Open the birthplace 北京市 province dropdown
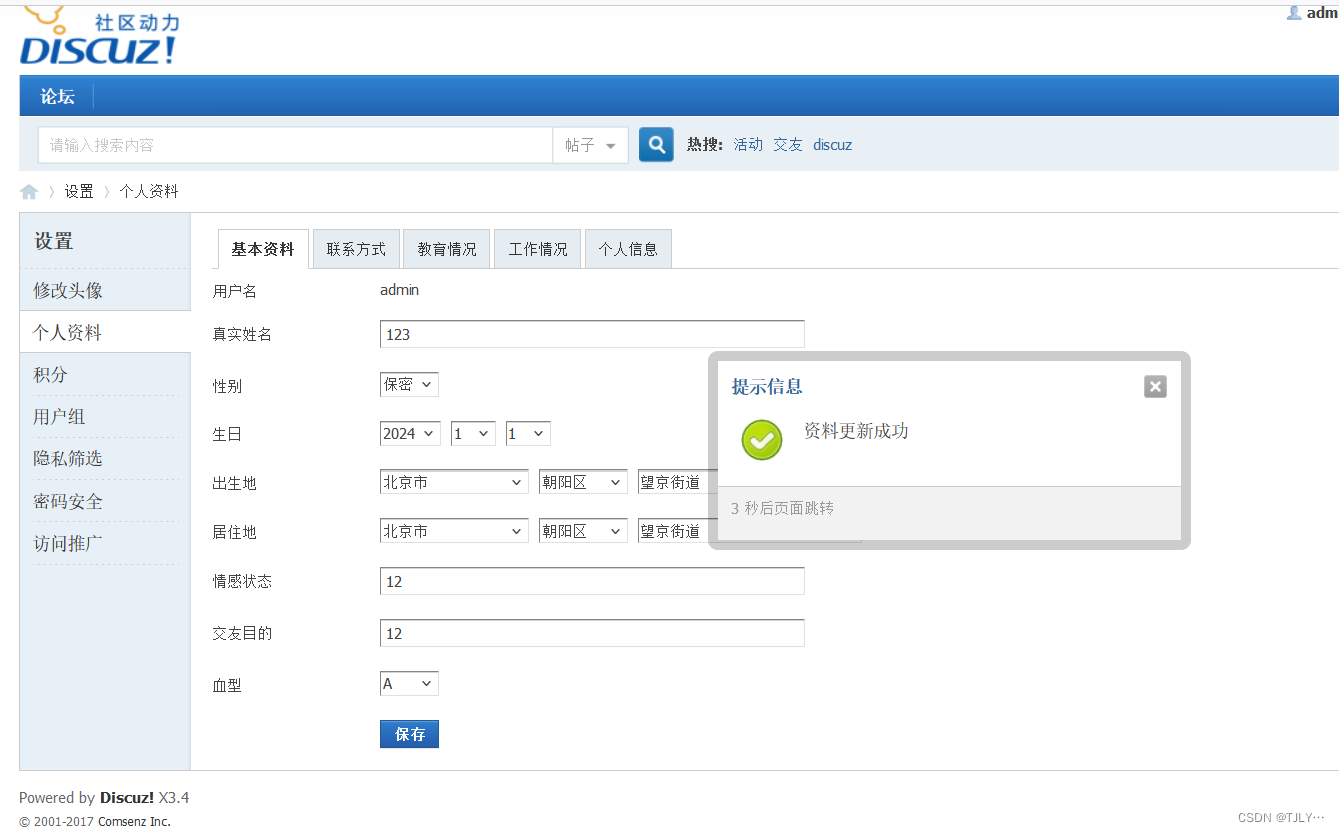Viewport: 1339px width, 832px height. 453,481
